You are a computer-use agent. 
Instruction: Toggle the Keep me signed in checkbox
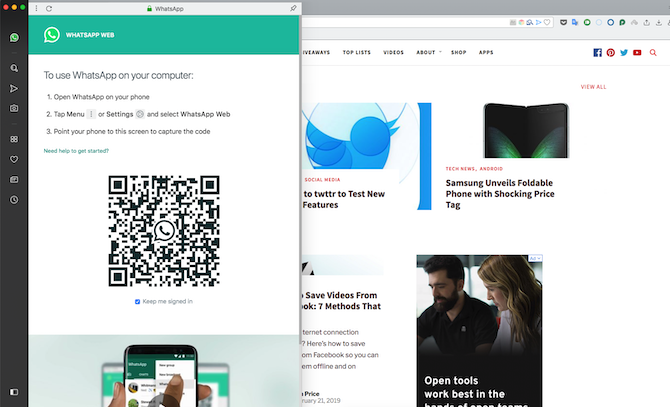[138, 302]
